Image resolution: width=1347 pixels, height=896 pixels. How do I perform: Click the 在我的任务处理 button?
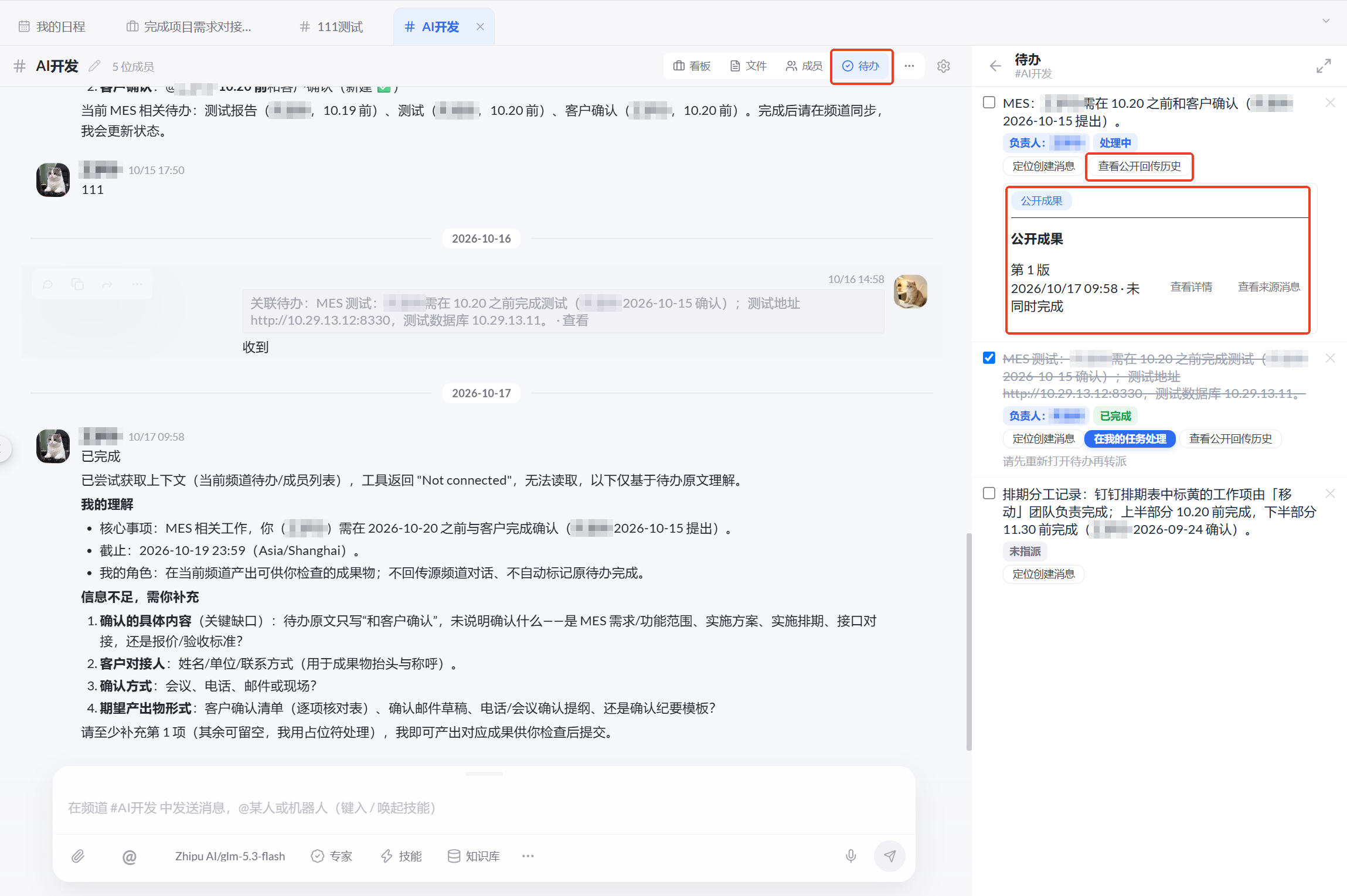1130,439
